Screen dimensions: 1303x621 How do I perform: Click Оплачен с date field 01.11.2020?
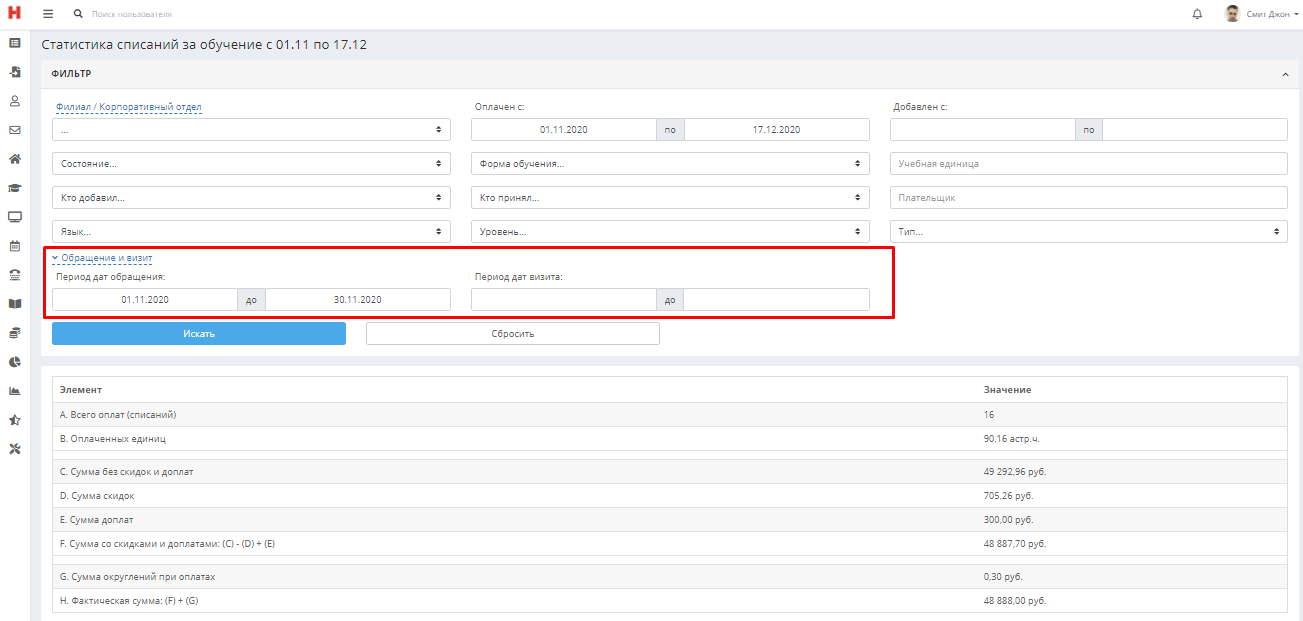[x=564, y=129]
